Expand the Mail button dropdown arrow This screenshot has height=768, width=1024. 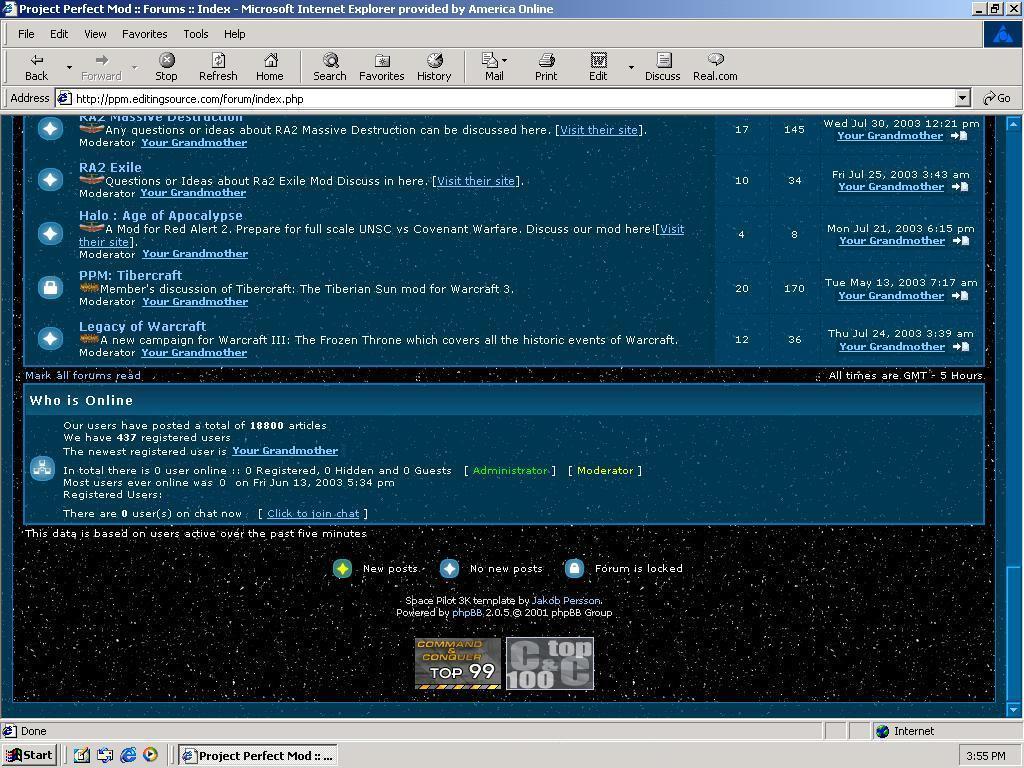click(x=504, y=60)
